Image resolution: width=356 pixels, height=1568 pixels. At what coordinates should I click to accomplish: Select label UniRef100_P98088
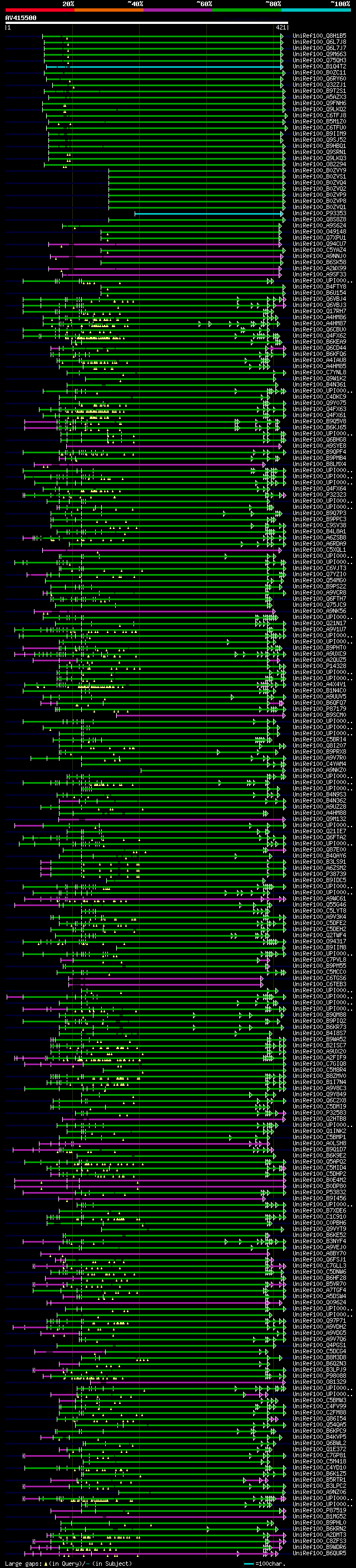tap(319, 1376)
